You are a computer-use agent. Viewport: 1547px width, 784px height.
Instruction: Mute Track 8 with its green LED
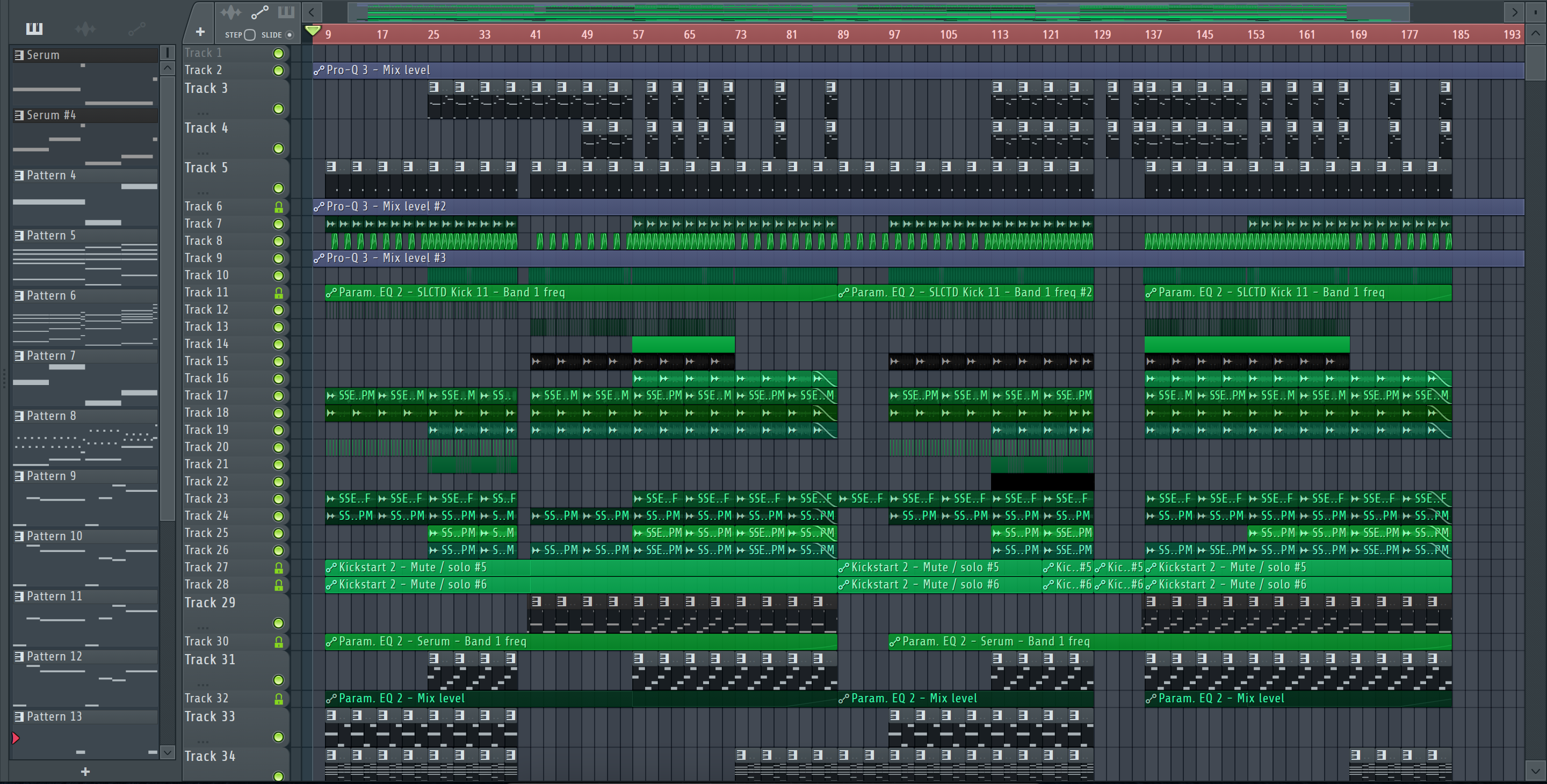tap(278, 241)
